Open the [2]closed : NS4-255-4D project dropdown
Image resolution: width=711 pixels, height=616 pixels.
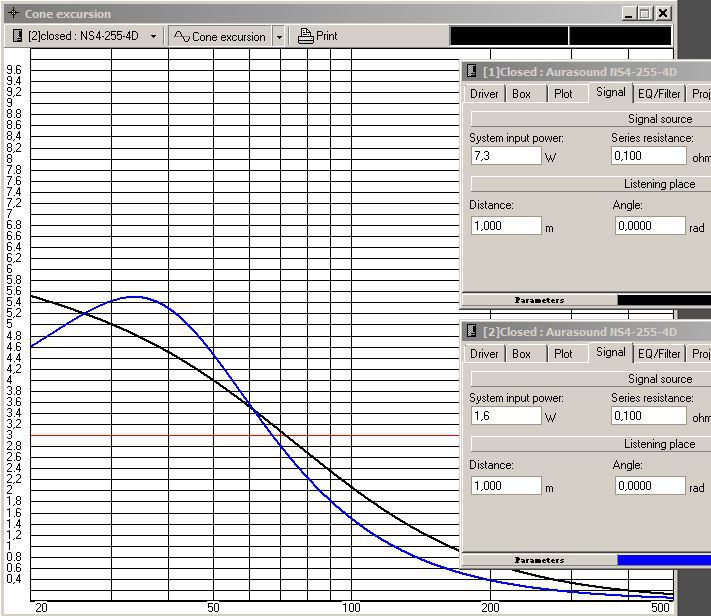(x=153, y=36)
